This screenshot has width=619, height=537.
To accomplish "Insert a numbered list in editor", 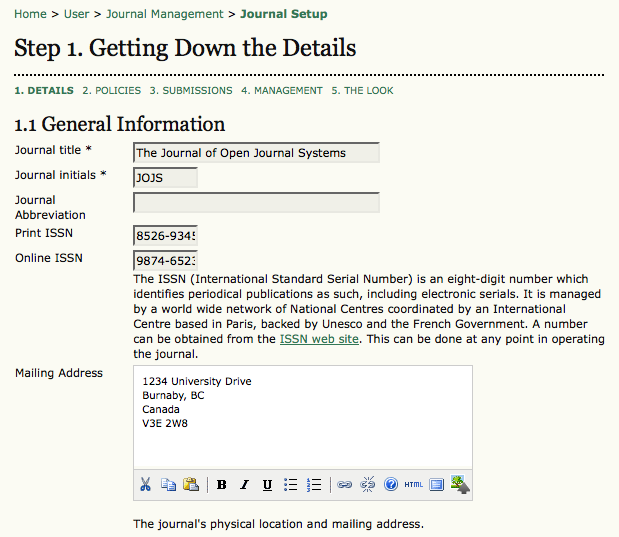I will [314, 485].
